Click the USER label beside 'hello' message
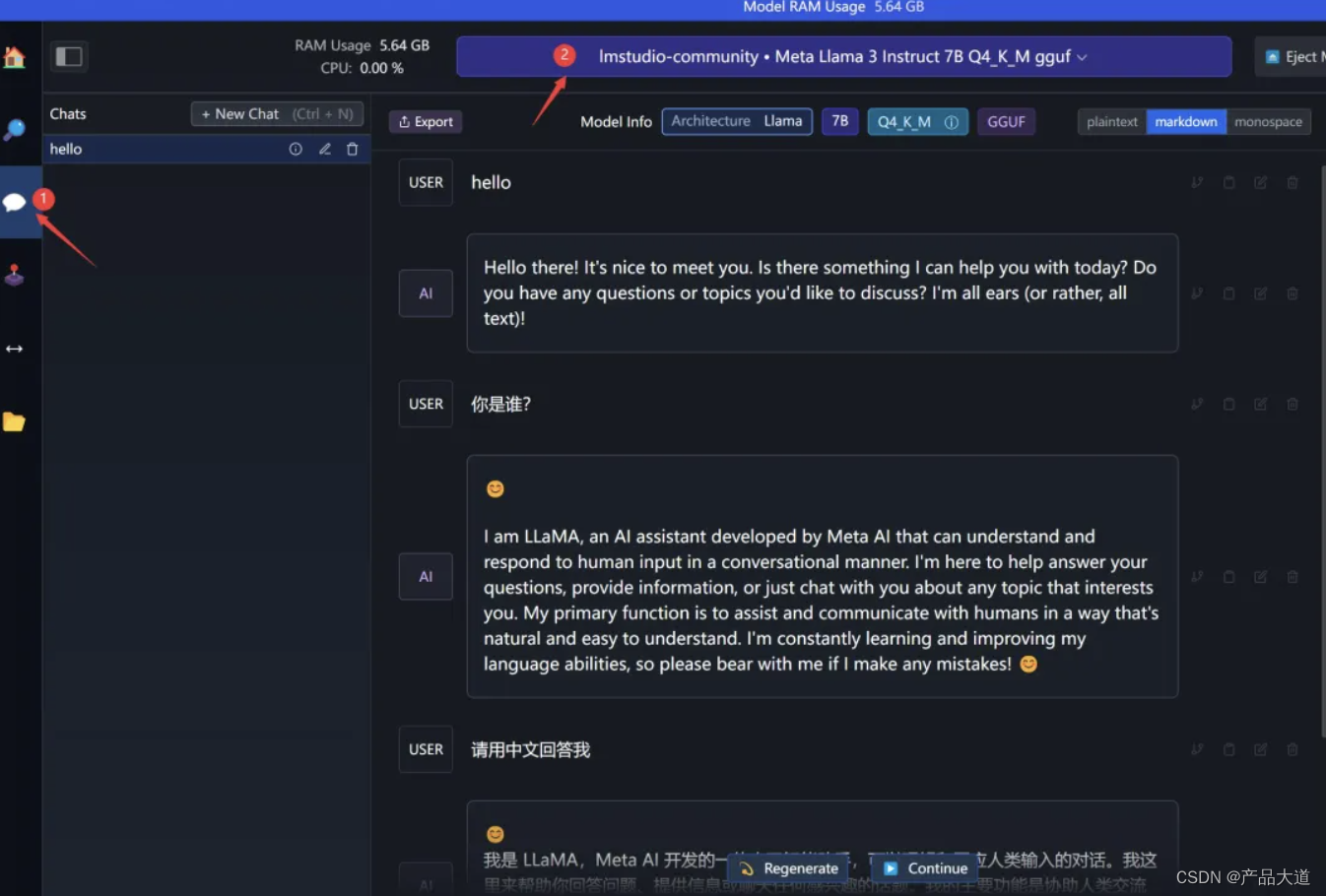 click(x=426, y=182)
